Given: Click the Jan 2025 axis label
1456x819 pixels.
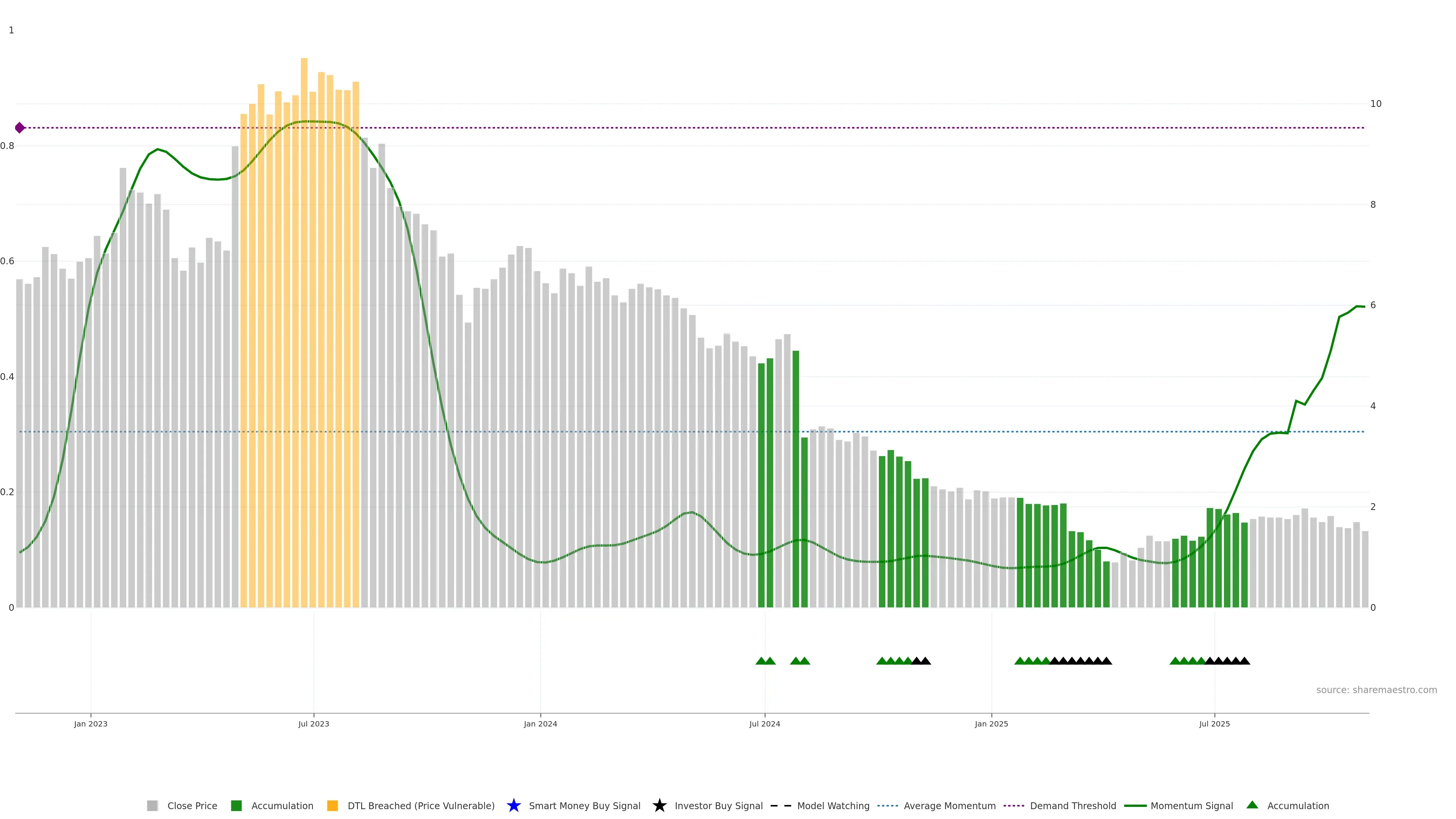Looking at the screenshot, I should [x=991, y=723].
